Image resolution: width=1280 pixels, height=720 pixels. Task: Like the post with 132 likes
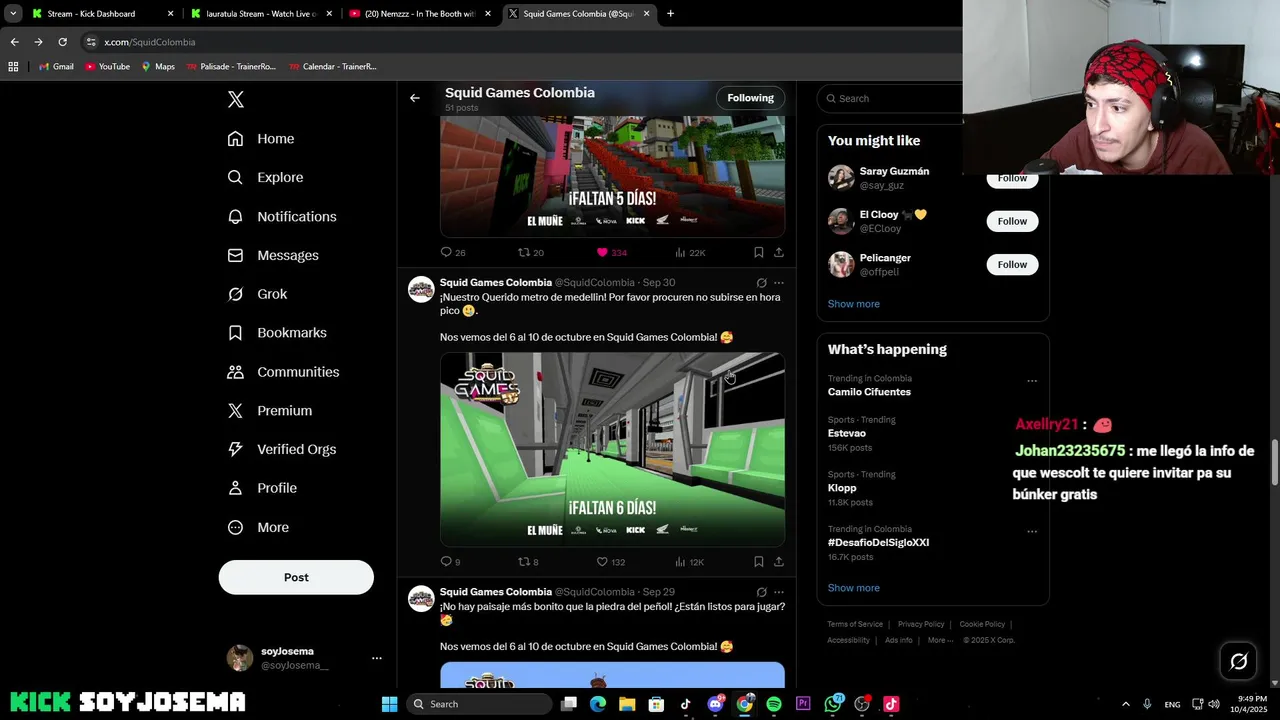[x=610, y=562]
